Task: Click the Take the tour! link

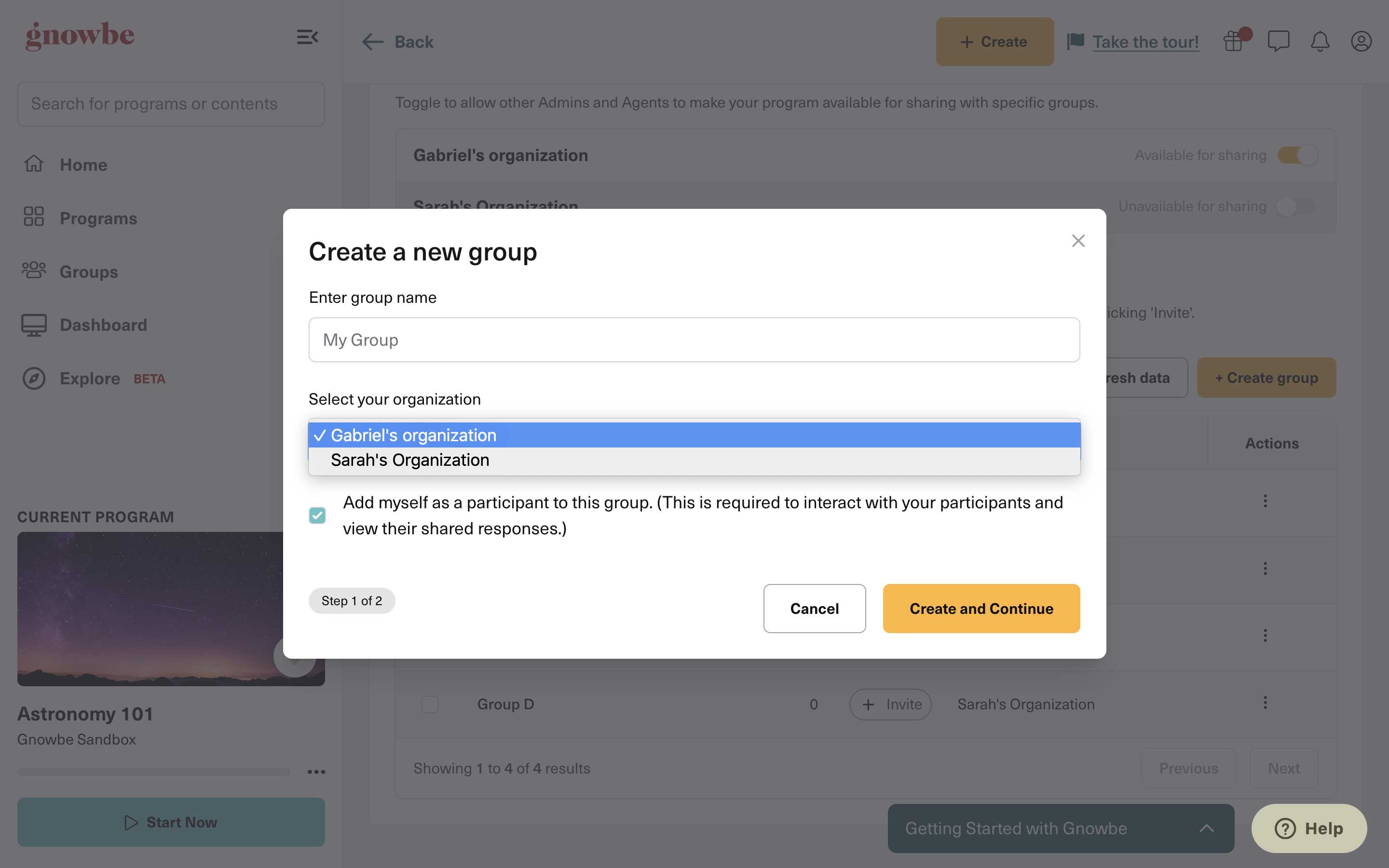Action: pos(1145,41)
